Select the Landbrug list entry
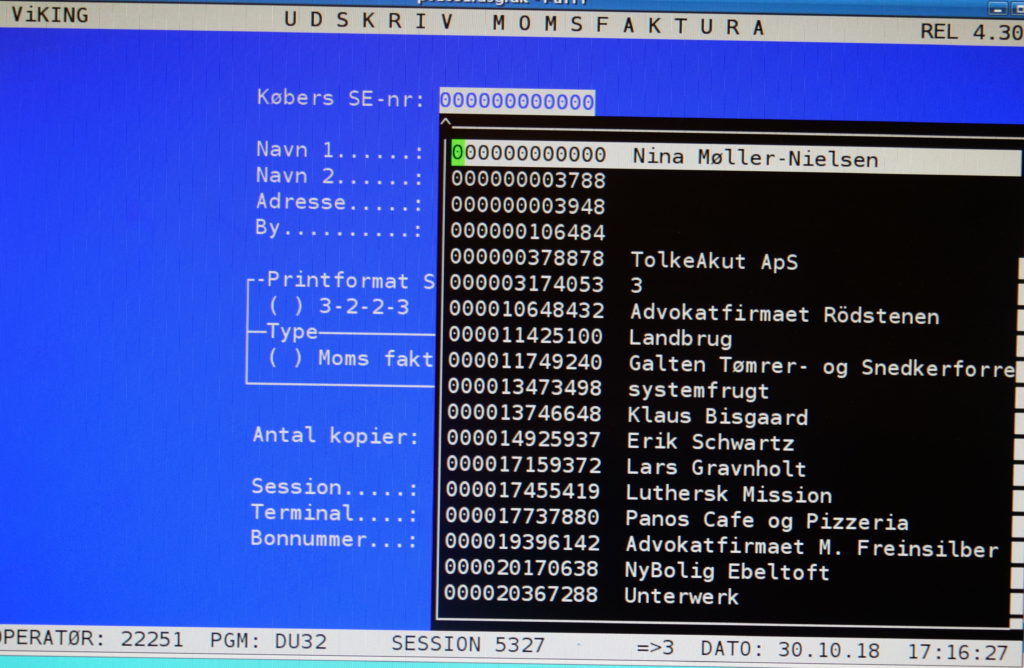The image size is (1024, 668). 680,339
